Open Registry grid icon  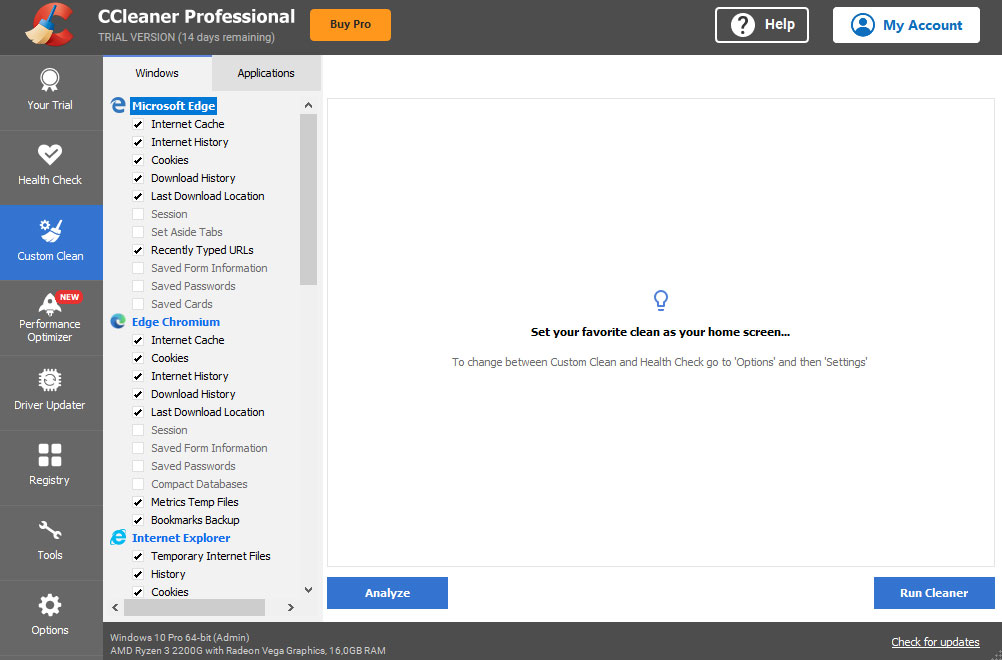[50, 455]
